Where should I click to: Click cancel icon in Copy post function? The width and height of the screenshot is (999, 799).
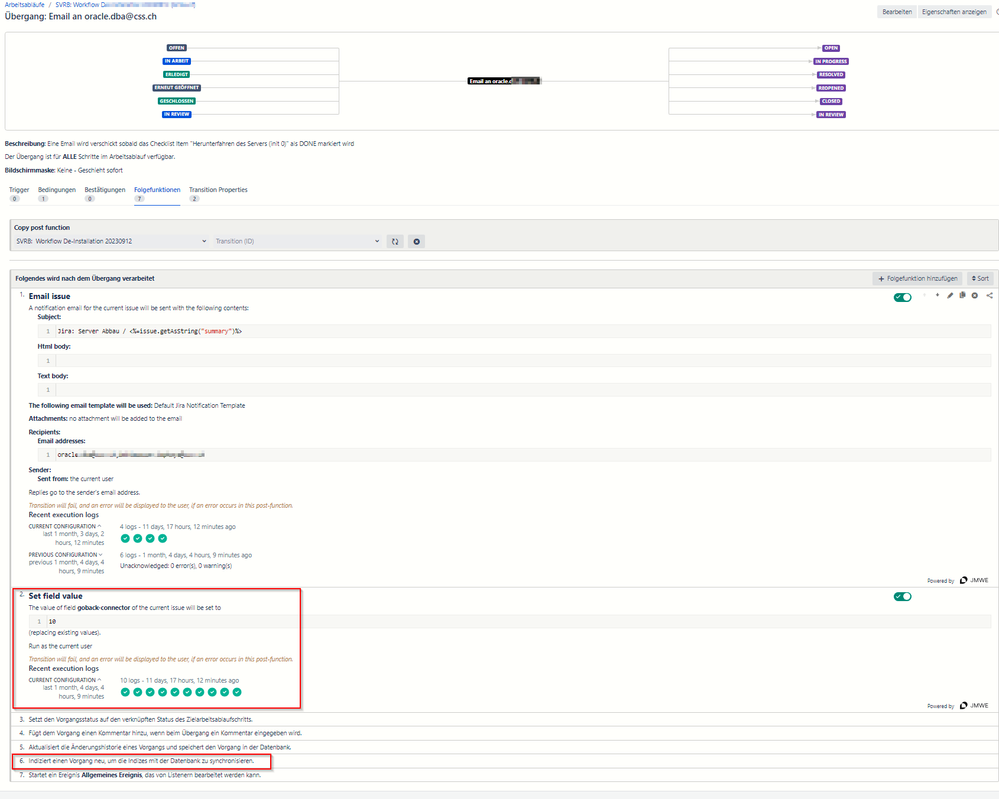click(417, 241)
